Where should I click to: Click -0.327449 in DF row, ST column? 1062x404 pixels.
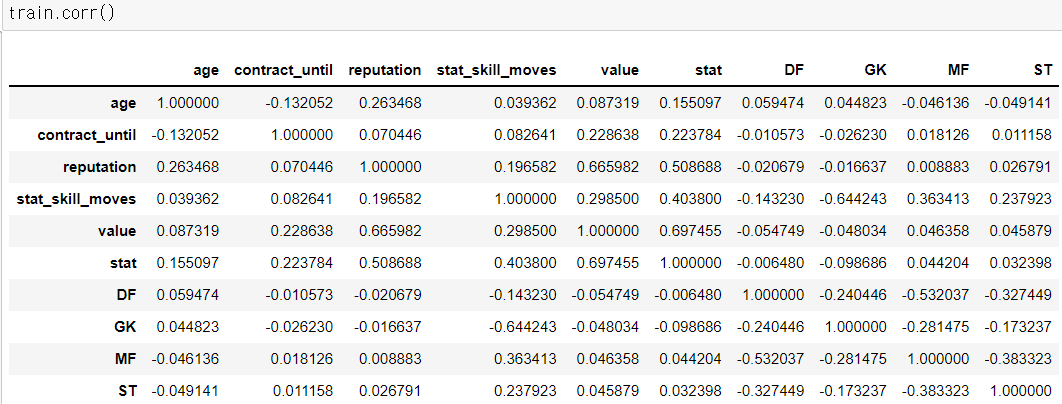point(1019,295)
